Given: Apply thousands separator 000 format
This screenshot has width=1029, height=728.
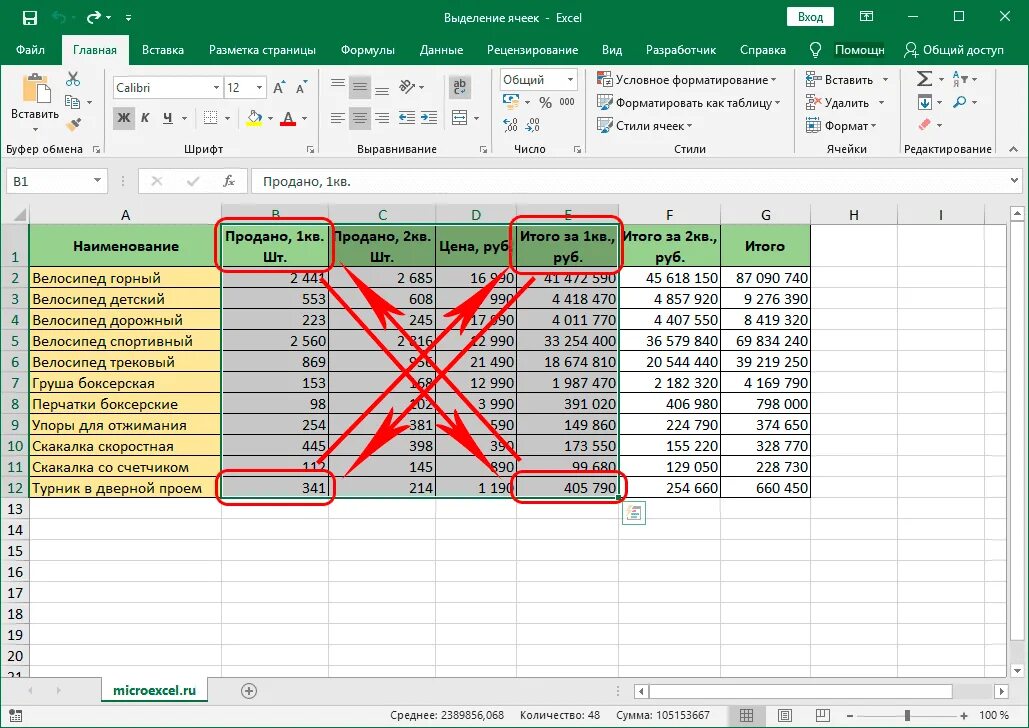Looking at the screenshot, I should click(567, 102).
